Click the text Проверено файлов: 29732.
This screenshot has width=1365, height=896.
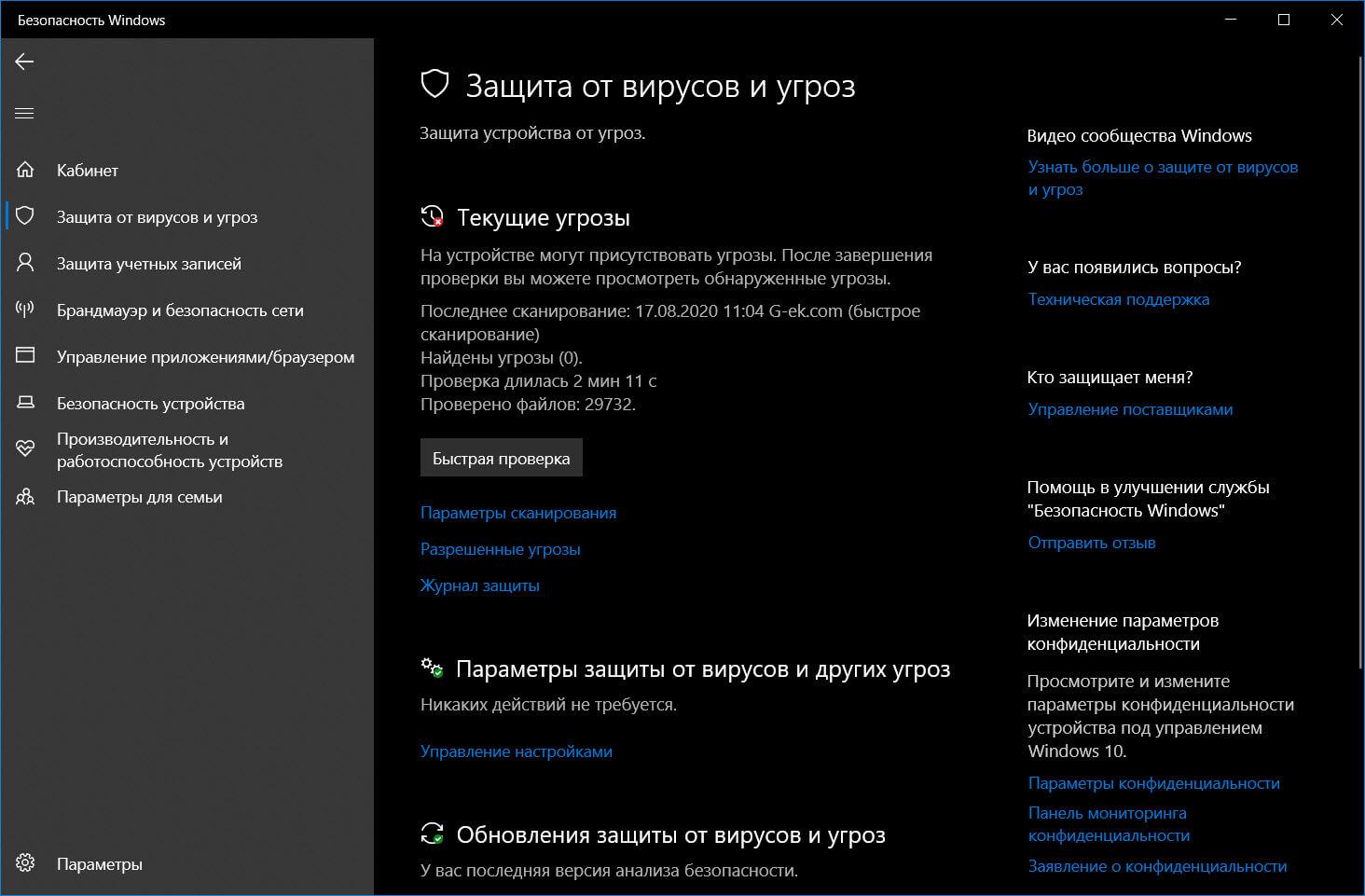click(x=528, y=405)
